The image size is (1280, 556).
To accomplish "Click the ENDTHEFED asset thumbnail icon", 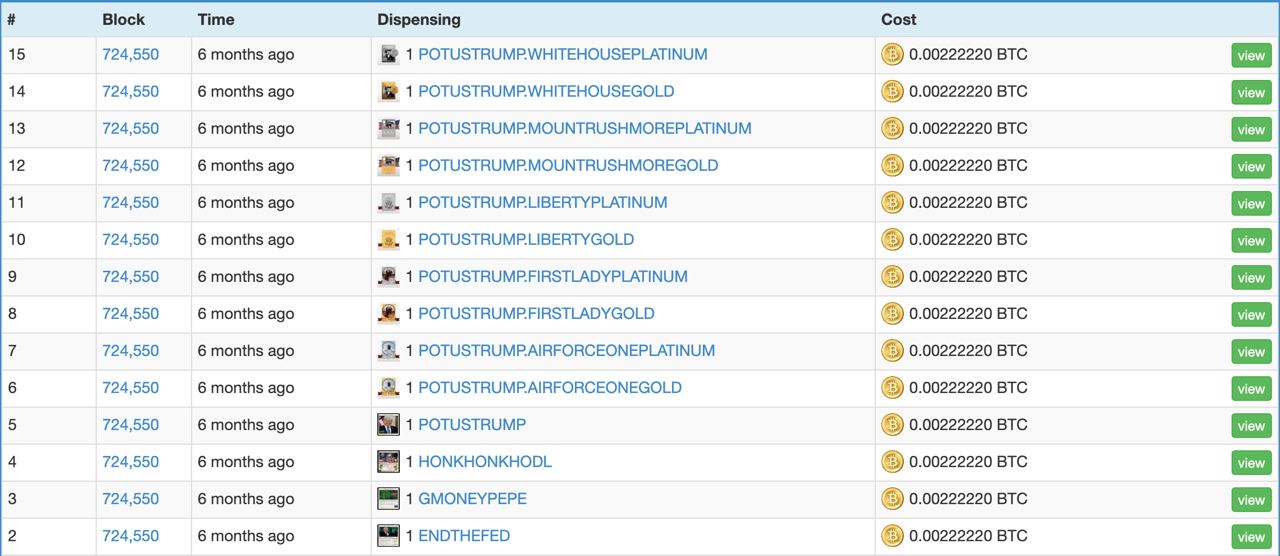I will click(389, 536).
